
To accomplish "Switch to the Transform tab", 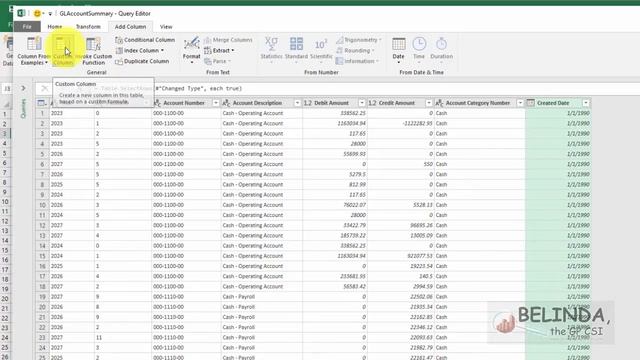I will [x=88, y=27].
